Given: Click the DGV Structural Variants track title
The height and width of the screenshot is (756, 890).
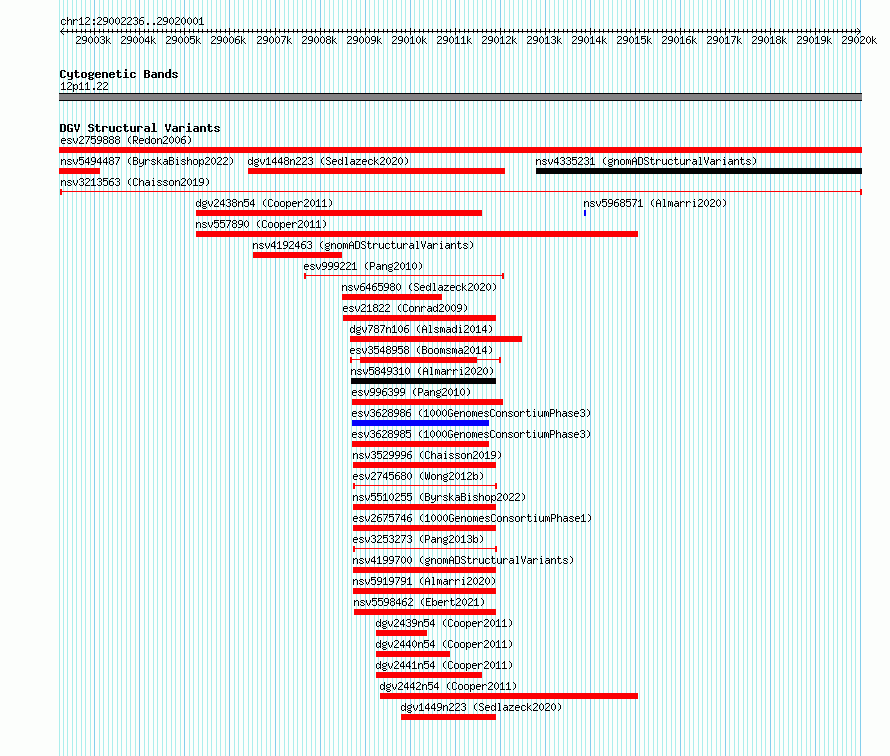Looking at the screenshot, I should pyautogui.click(x=140, y=128).
